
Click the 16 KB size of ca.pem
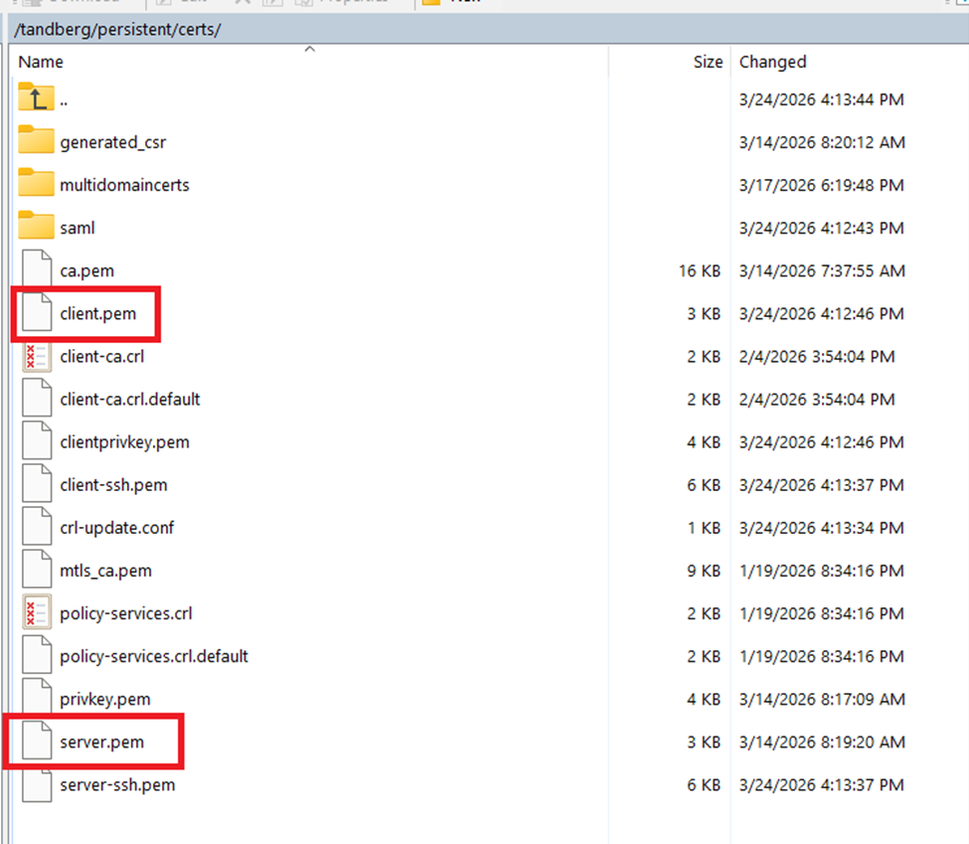coord(700,271)
